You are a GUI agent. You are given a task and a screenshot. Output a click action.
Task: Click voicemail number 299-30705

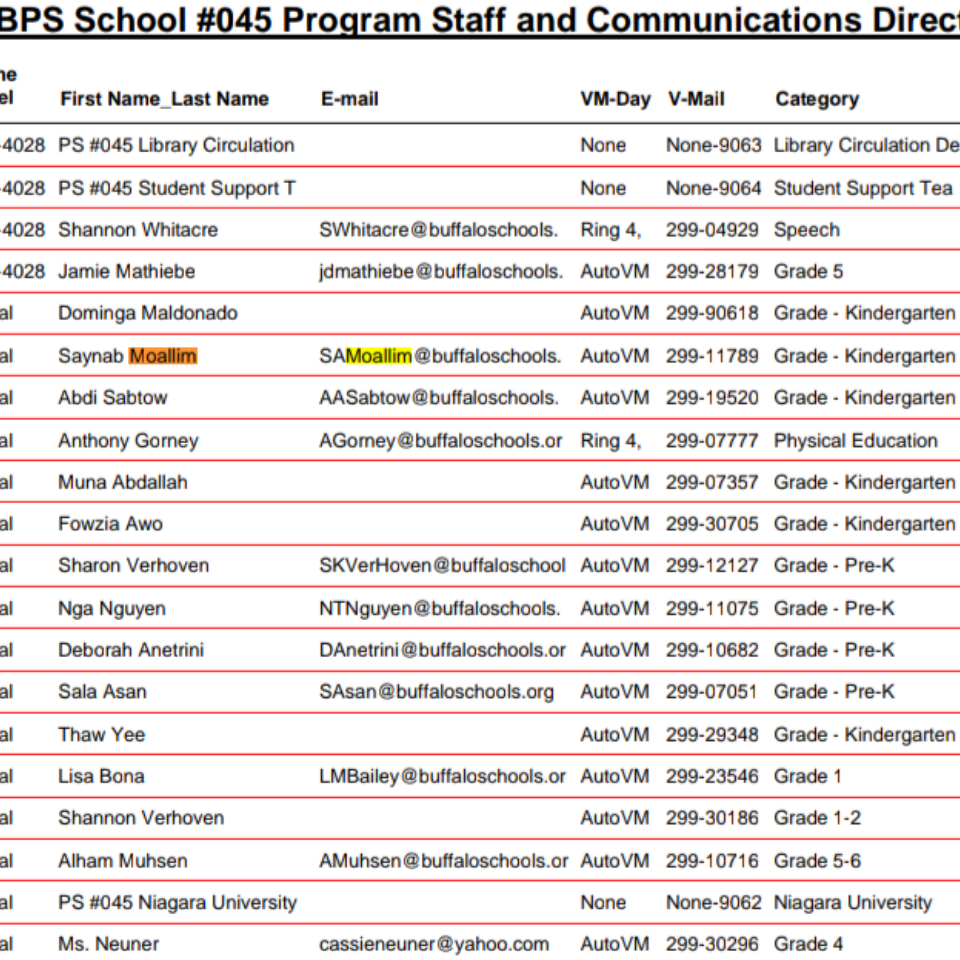[x=713, y=523]
